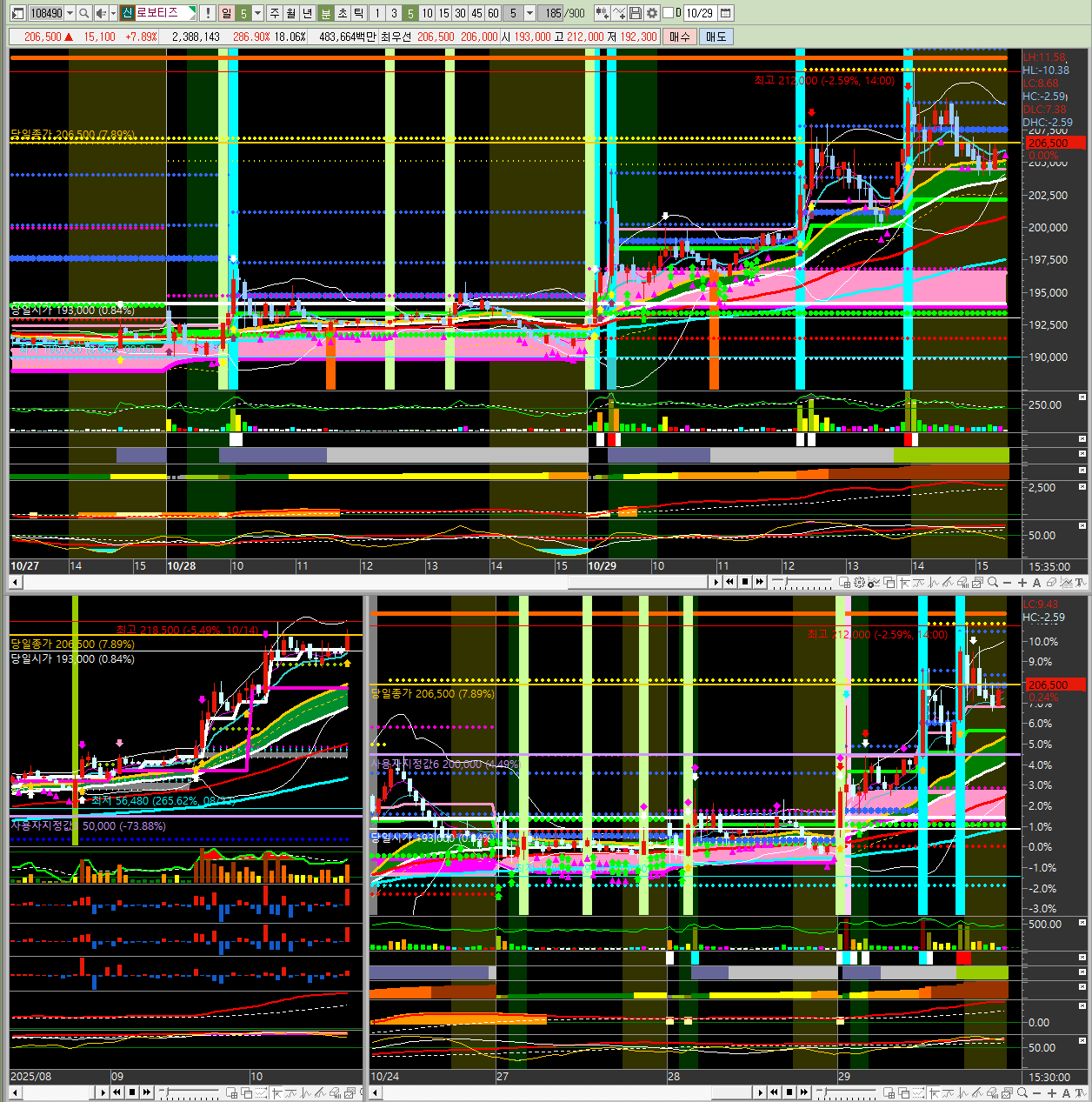Click the 108490 stock code input

tap(46, 13)
